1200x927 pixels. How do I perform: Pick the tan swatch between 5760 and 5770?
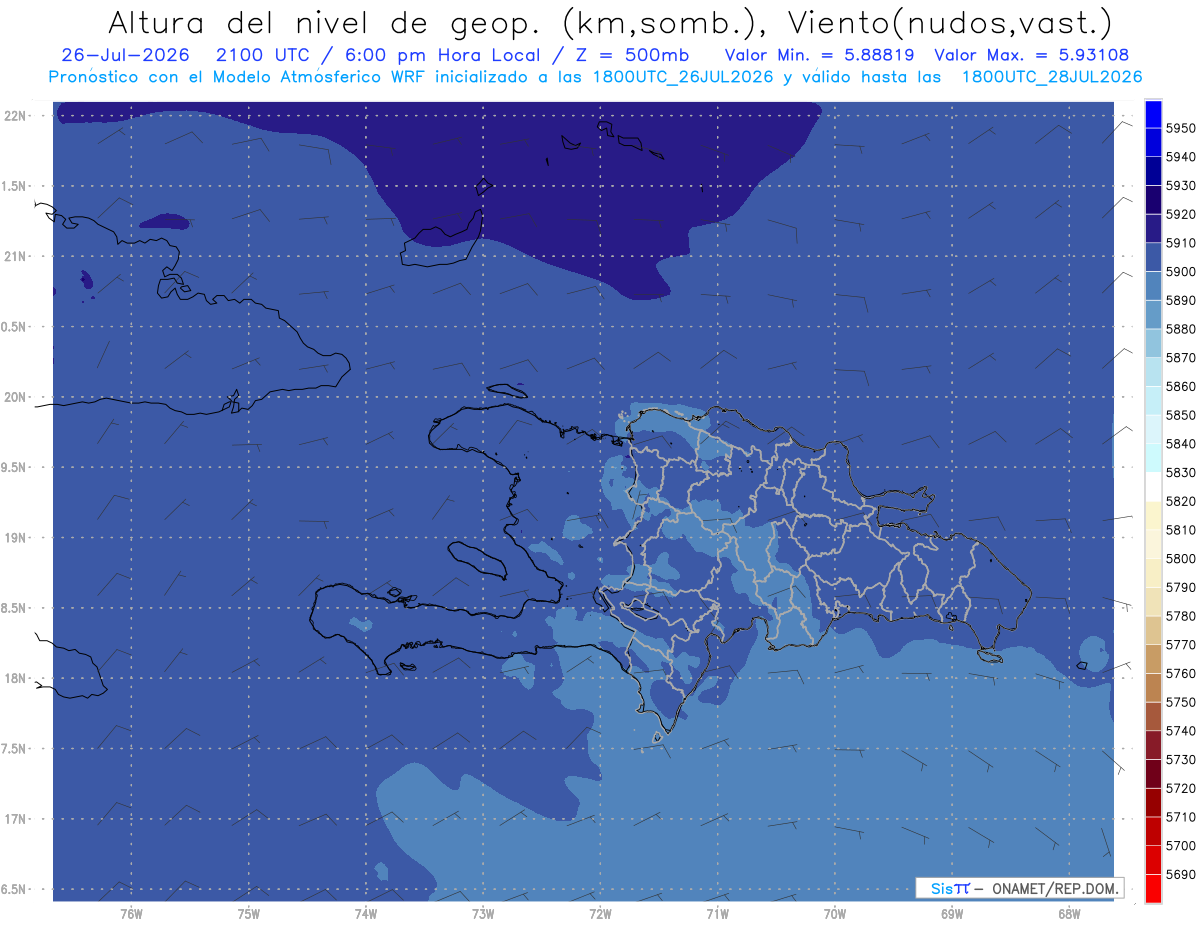1153,659
